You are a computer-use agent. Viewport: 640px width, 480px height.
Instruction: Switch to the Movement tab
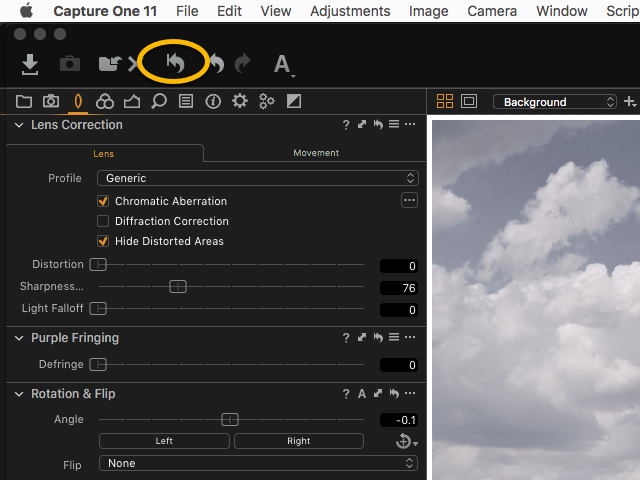[x=316, y=153]
